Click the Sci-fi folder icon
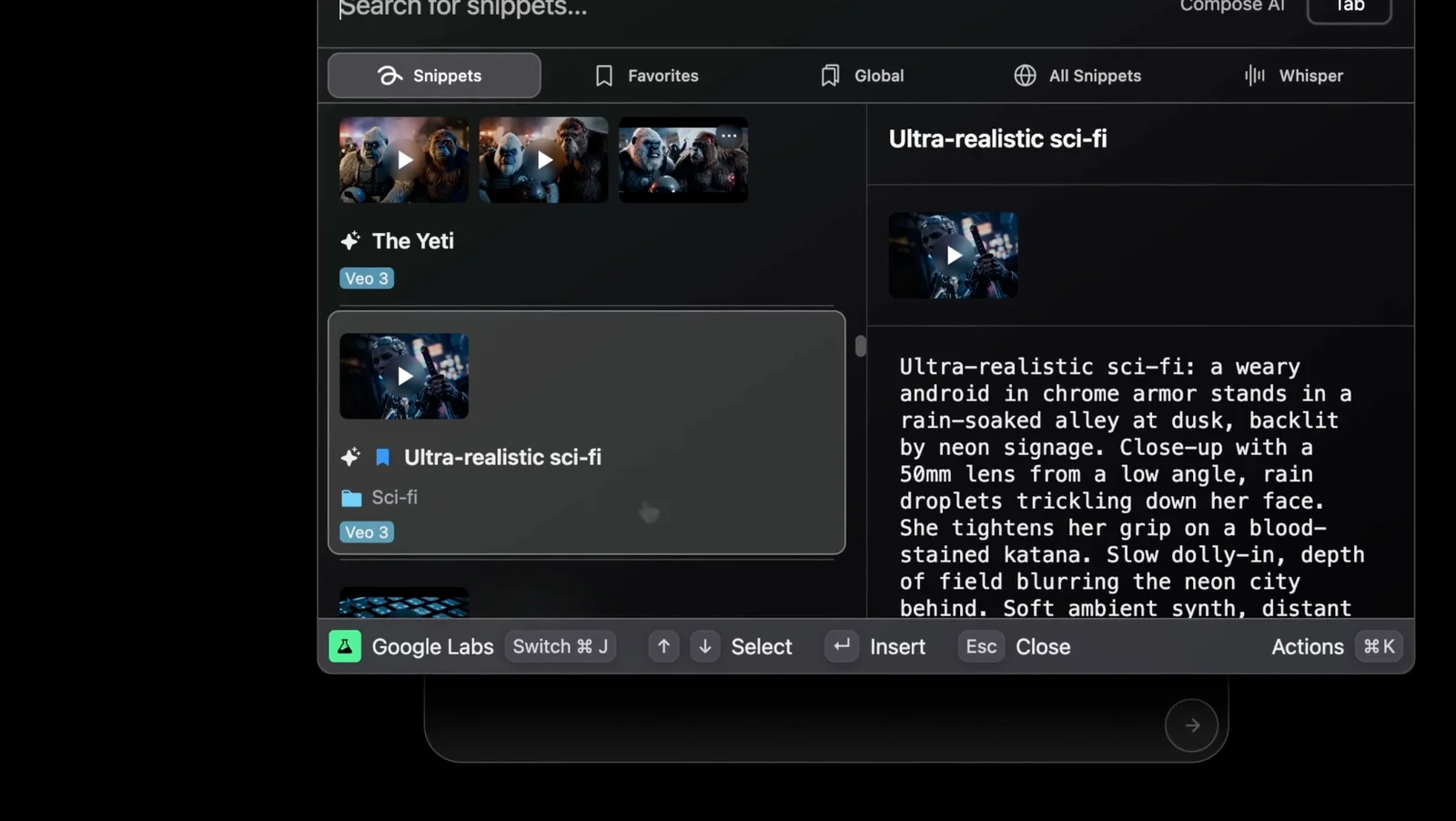This screenshot has width=1456, height=821. (351, 498)
